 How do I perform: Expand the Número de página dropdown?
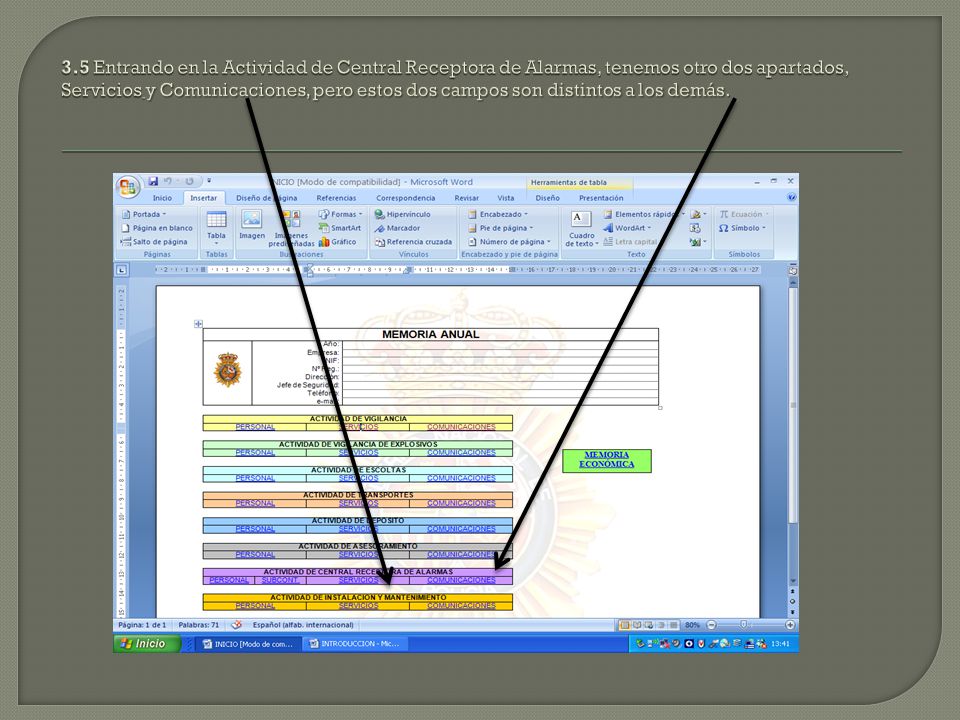pos(509,242)
